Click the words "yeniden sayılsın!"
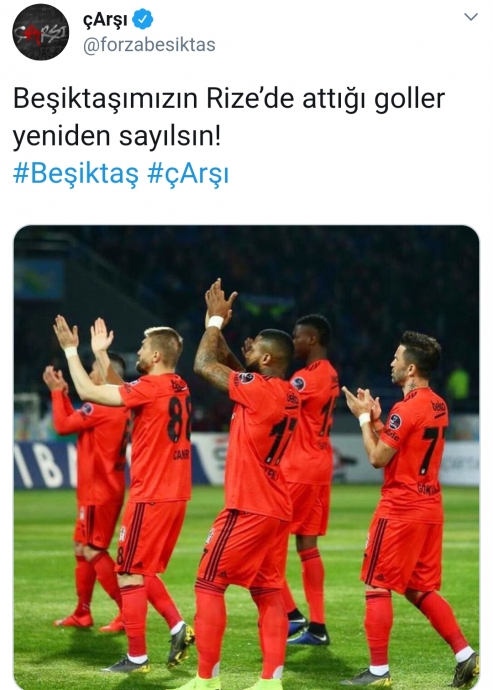The width and height of the screenshot is (493, 690). point(117,136)
